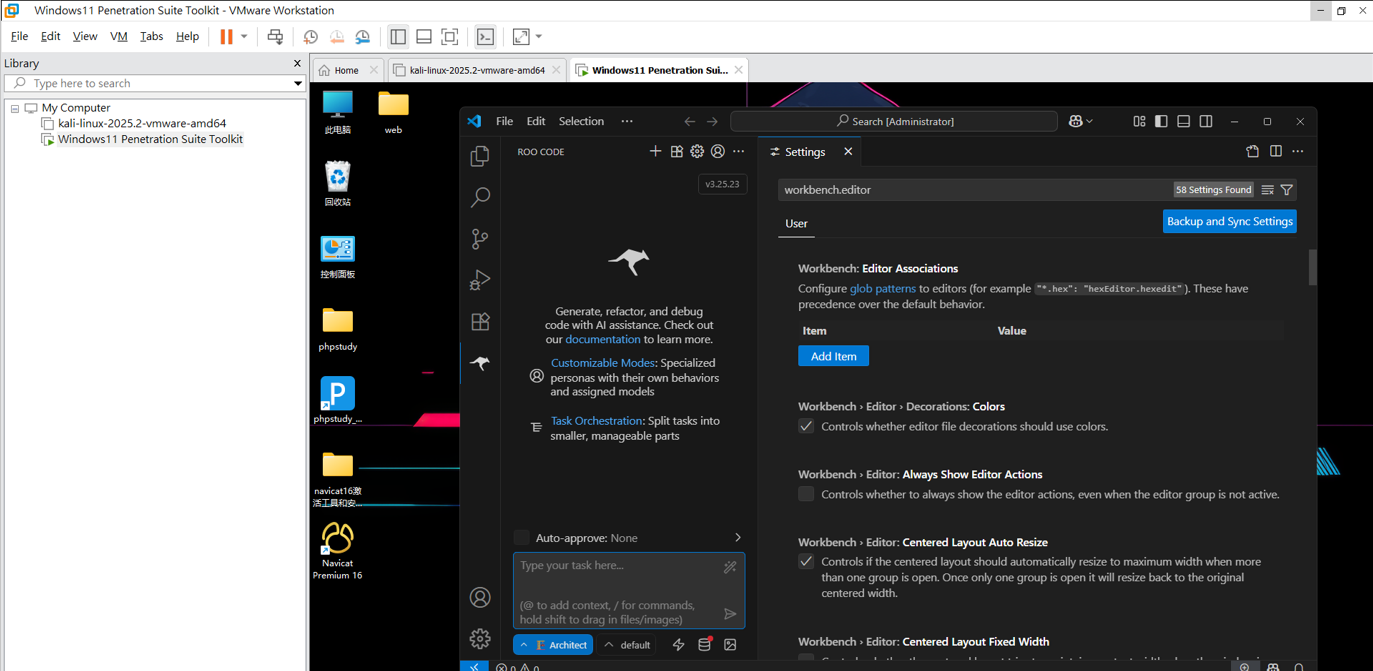Open the Search view in activity bar
1373x671 pixels.
pos(480,197)
